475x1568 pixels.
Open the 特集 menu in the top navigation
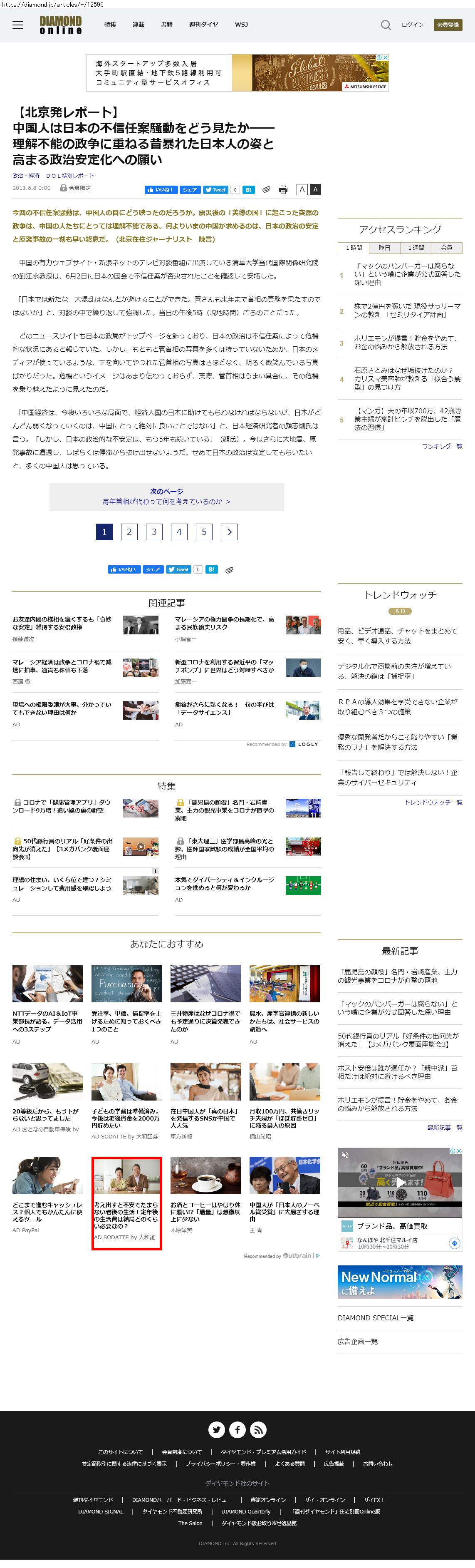coord(110,25)
